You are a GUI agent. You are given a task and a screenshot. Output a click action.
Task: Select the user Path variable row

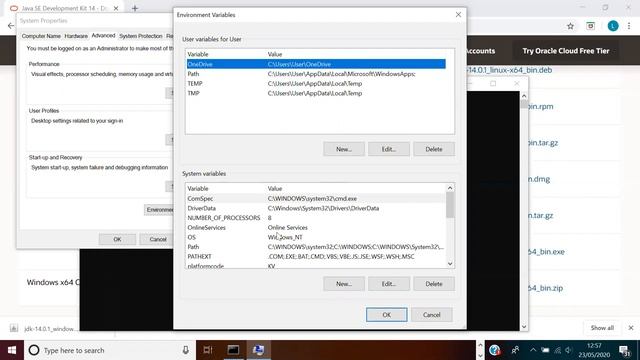tap(316, 74)
